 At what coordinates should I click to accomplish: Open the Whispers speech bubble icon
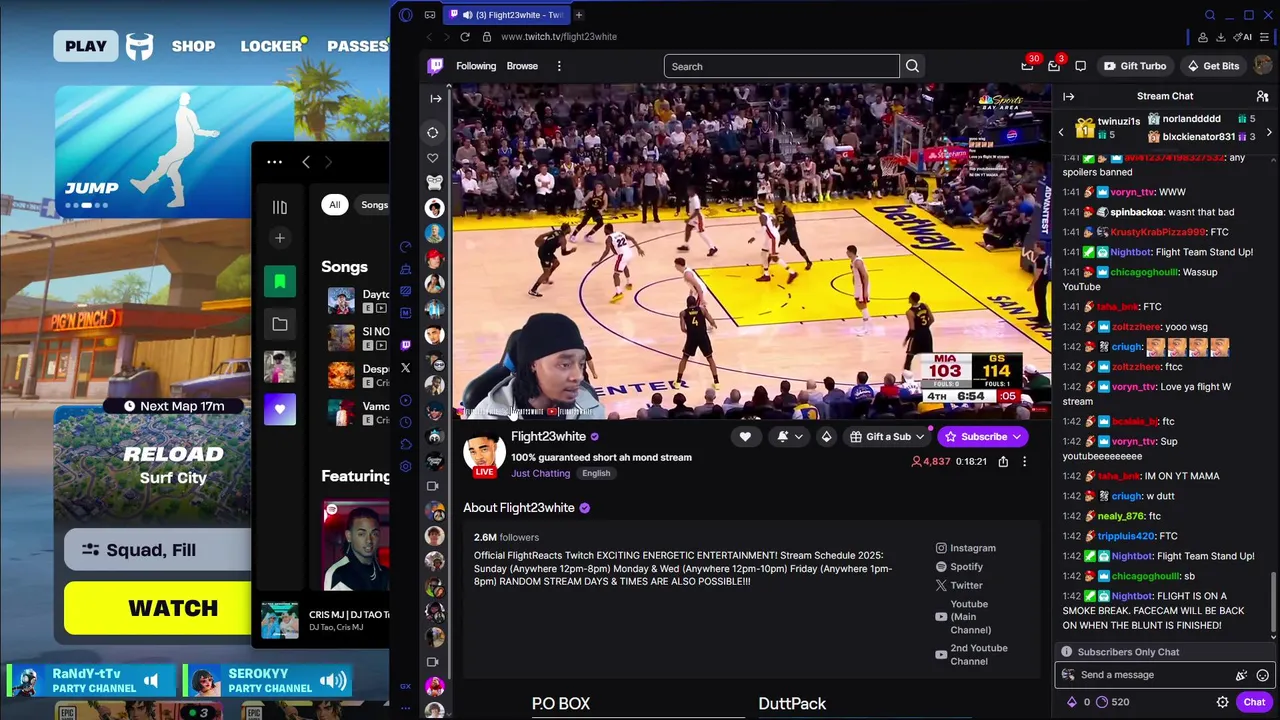tap(1080, 66)
